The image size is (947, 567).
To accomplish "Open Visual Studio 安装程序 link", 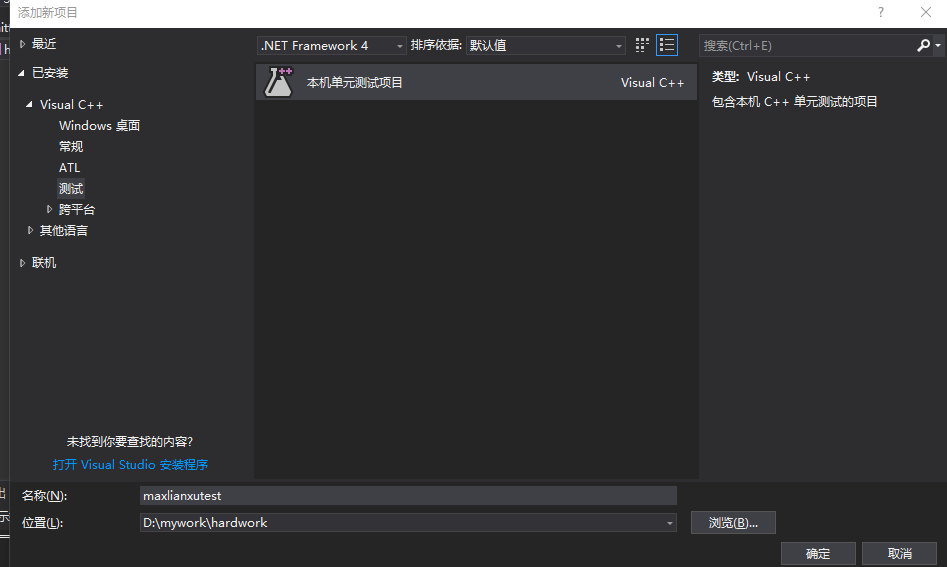I will [130, 464].
